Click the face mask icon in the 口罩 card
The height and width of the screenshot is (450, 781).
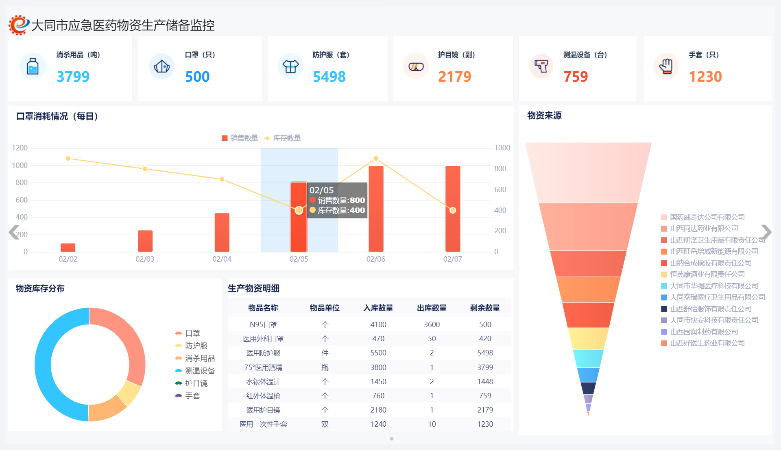click(x=161, y=68)
